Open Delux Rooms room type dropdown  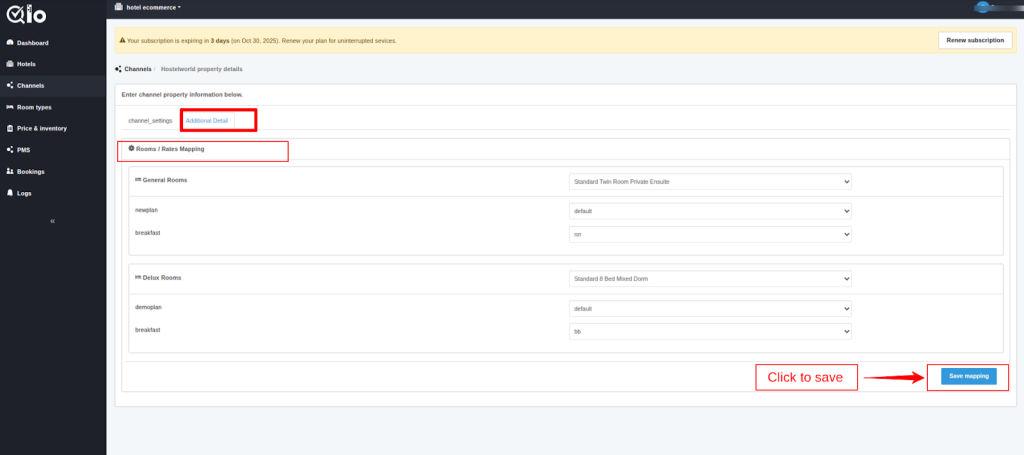709,278
